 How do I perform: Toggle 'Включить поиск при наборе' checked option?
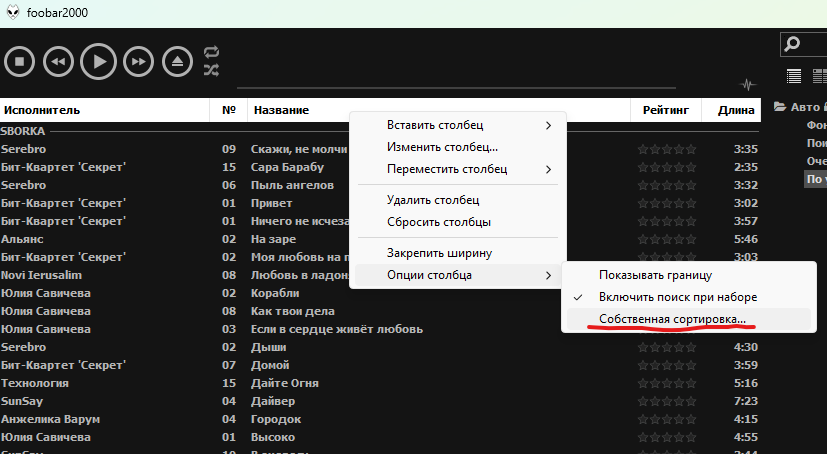click(677, 297)
